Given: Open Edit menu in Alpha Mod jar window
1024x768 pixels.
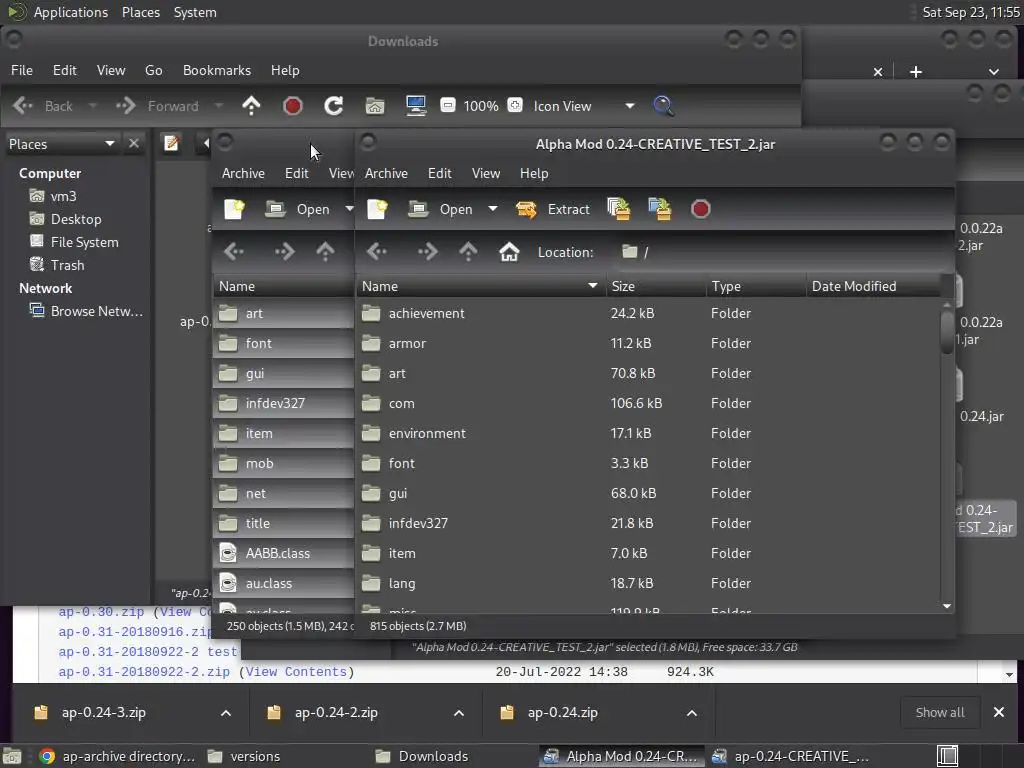Looking at the screenshot, I should tap(440, 173).
